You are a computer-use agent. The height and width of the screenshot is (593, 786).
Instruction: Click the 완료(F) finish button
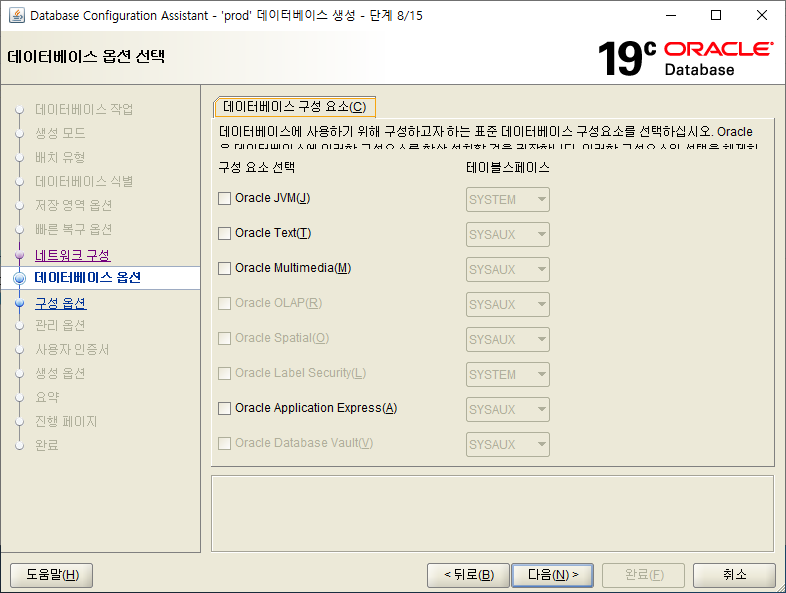point(643,574)
